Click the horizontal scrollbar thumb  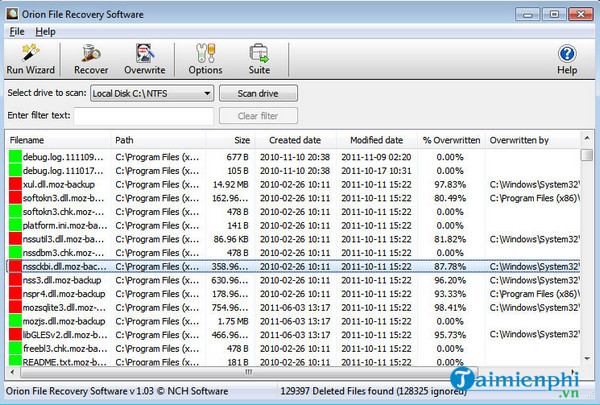pos(249,372)
